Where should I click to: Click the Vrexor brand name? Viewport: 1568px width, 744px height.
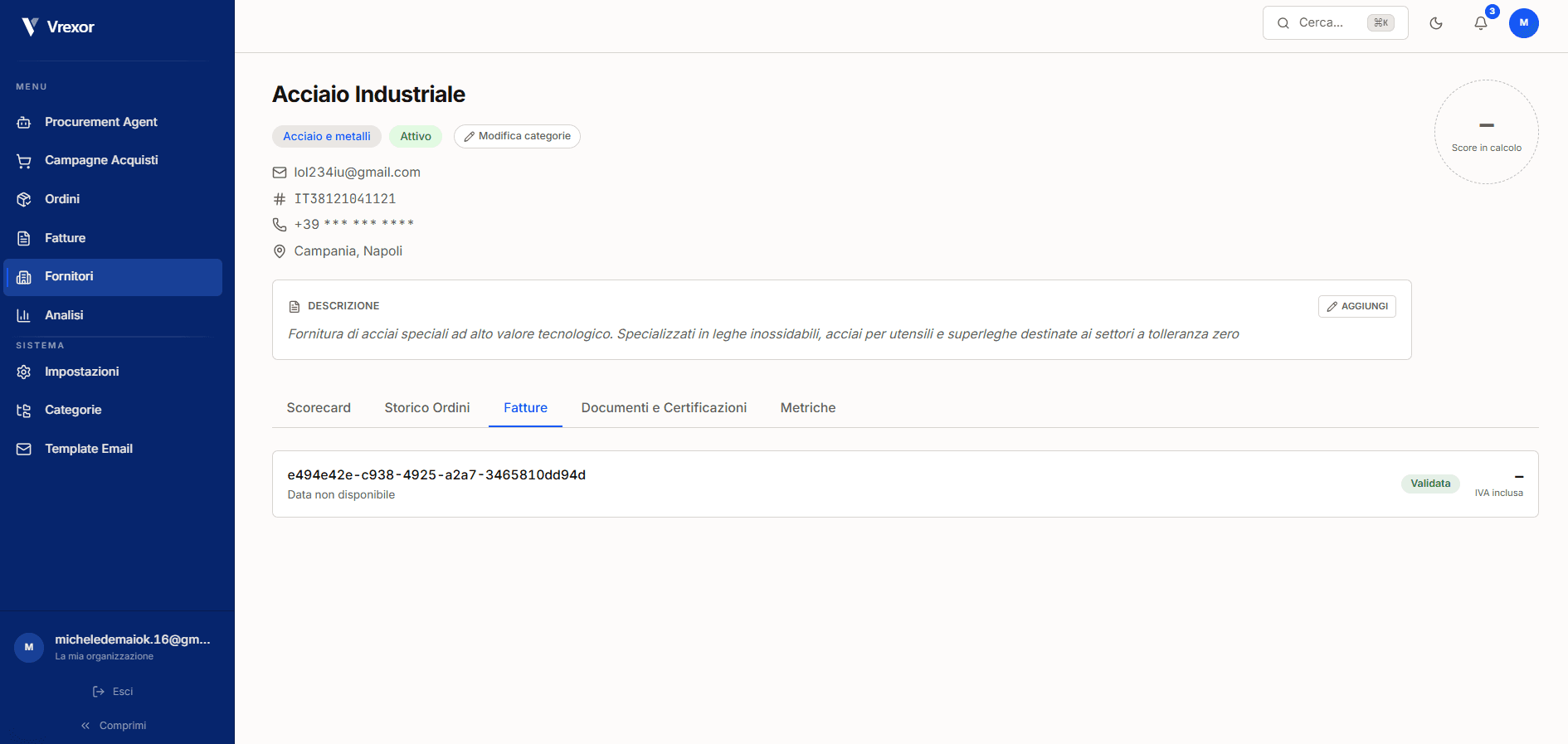[71, 27]
